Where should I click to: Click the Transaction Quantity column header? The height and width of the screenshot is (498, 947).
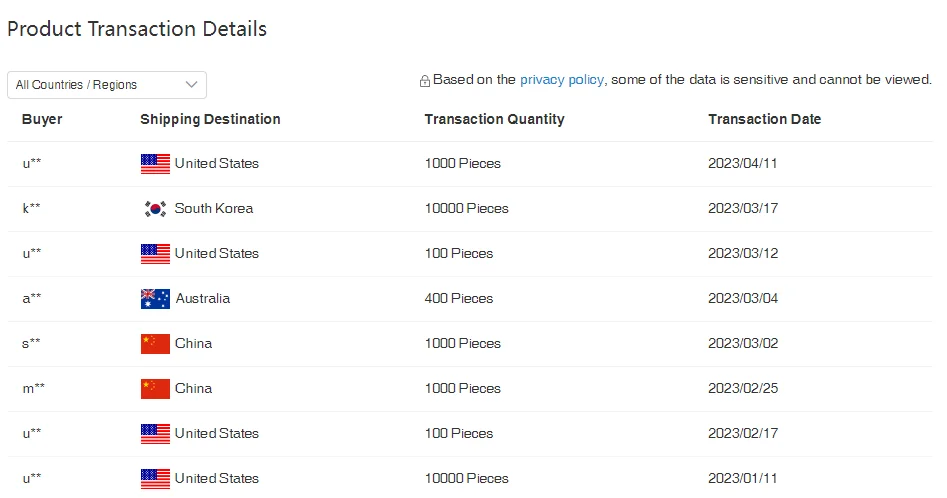click(x=494, y=119)
